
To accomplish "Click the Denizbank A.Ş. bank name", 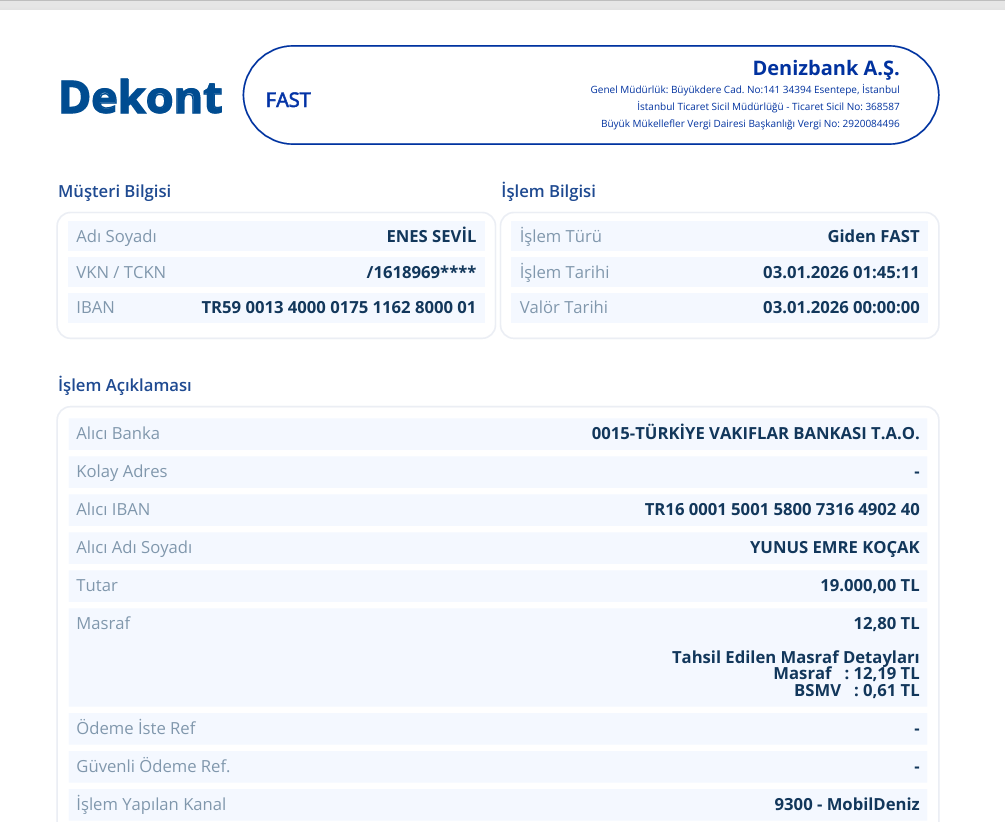I will 826,68.
